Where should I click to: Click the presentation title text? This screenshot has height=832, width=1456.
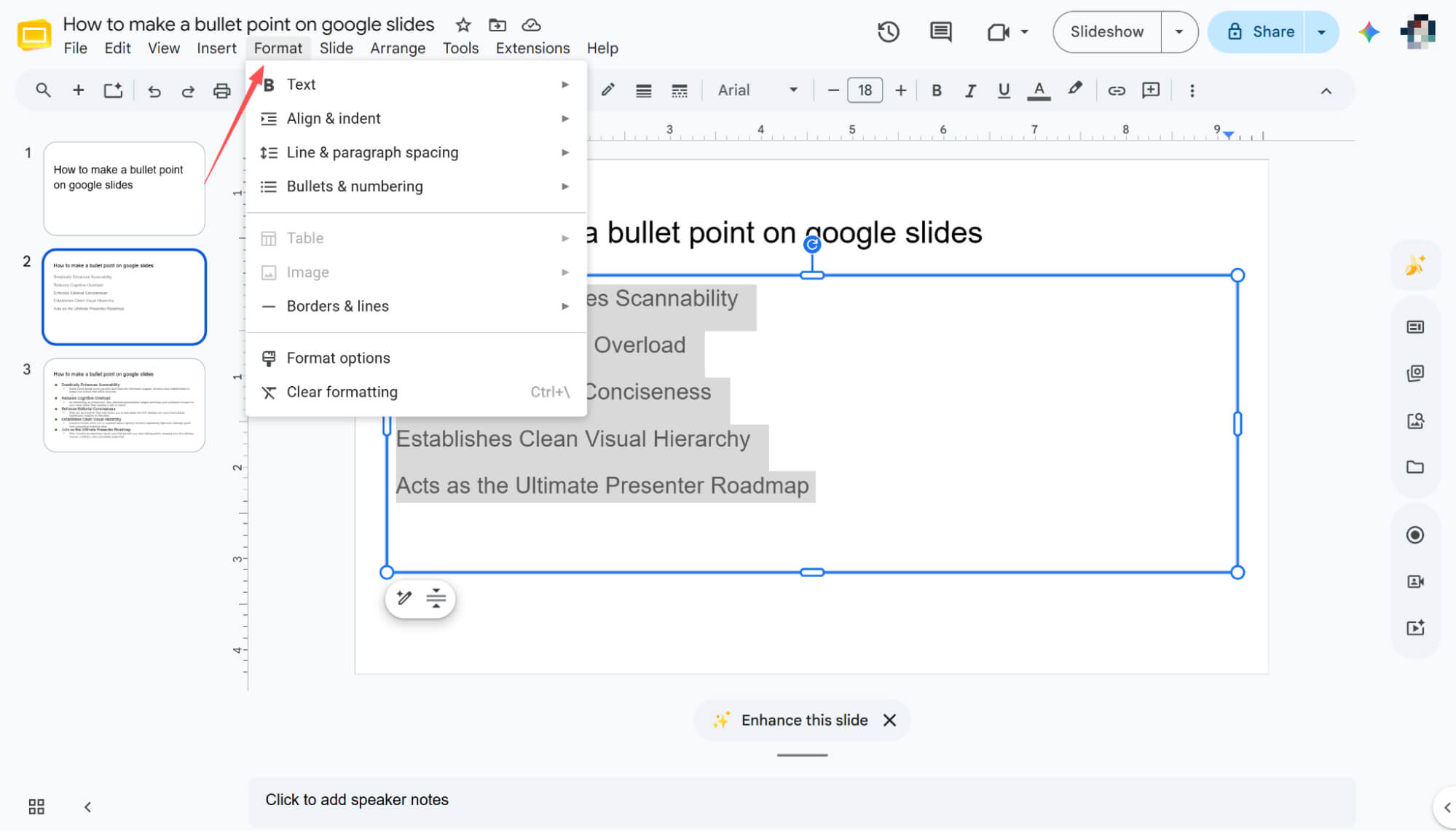[248, 24]
